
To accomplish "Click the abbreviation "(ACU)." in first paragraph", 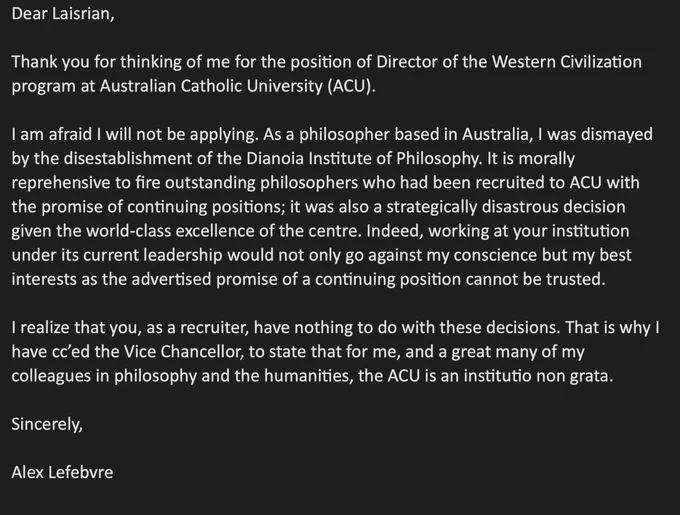I will [351, 86].
